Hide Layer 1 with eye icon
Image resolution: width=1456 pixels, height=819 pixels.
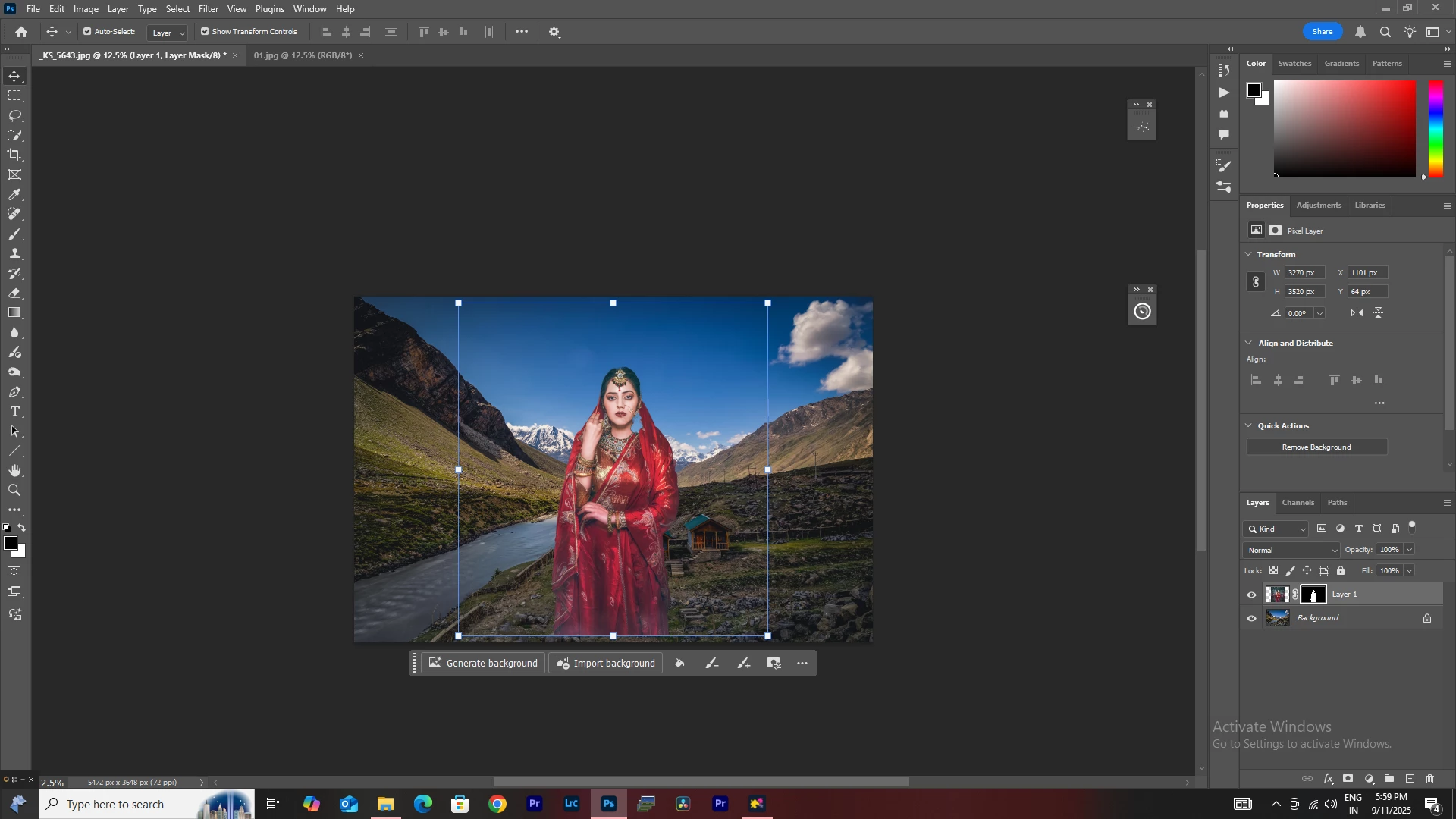(x=1252, y=595)
